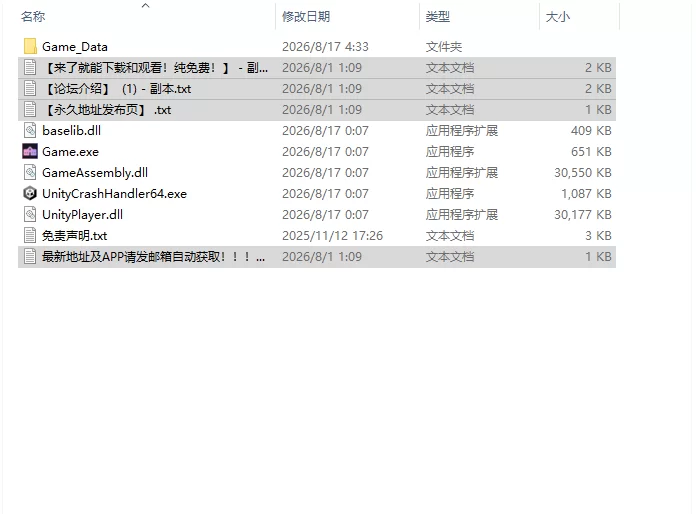Click 应用程序 type in the Game.exe row
Viewport: 696px width, 514px height.
[450, 152]
